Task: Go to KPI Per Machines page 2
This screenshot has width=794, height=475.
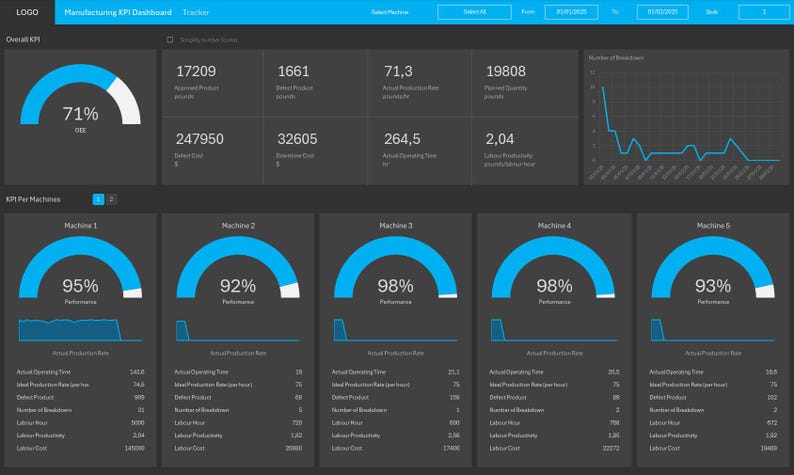Action: pos(111,200)
